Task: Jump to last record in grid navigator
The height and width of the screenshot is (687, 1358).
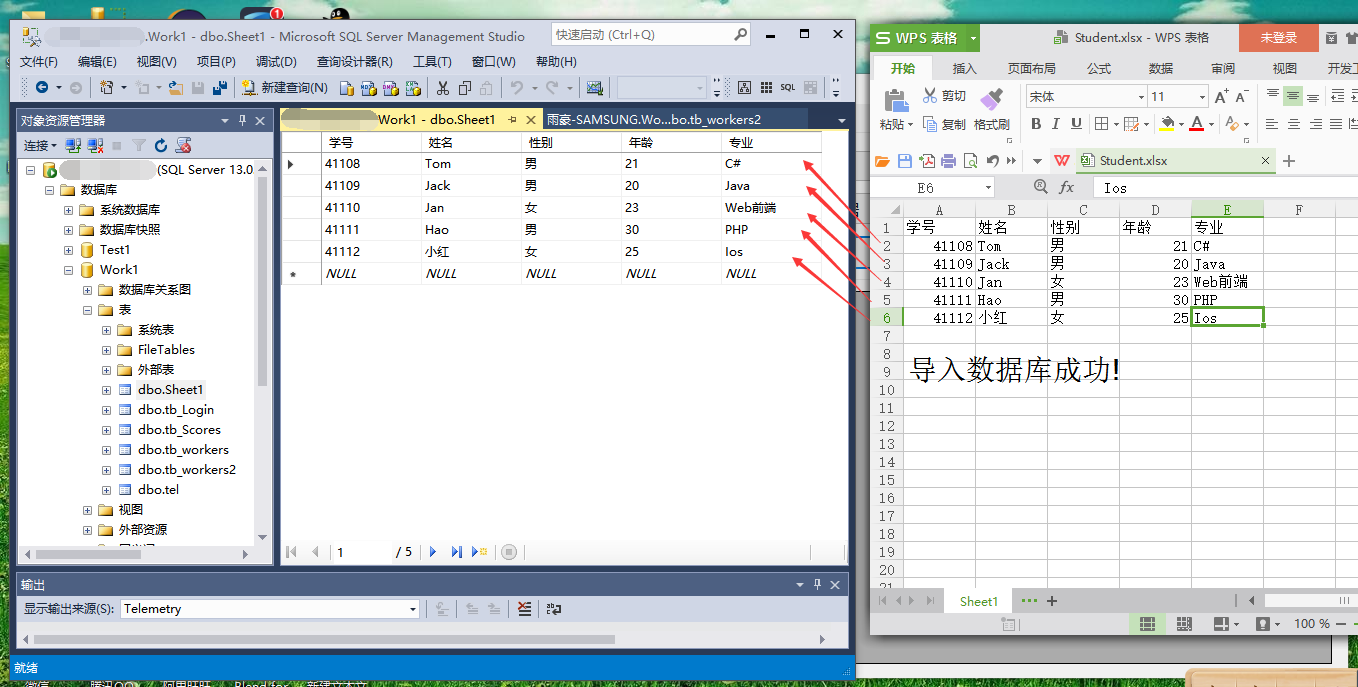Action: pos(457,552)
